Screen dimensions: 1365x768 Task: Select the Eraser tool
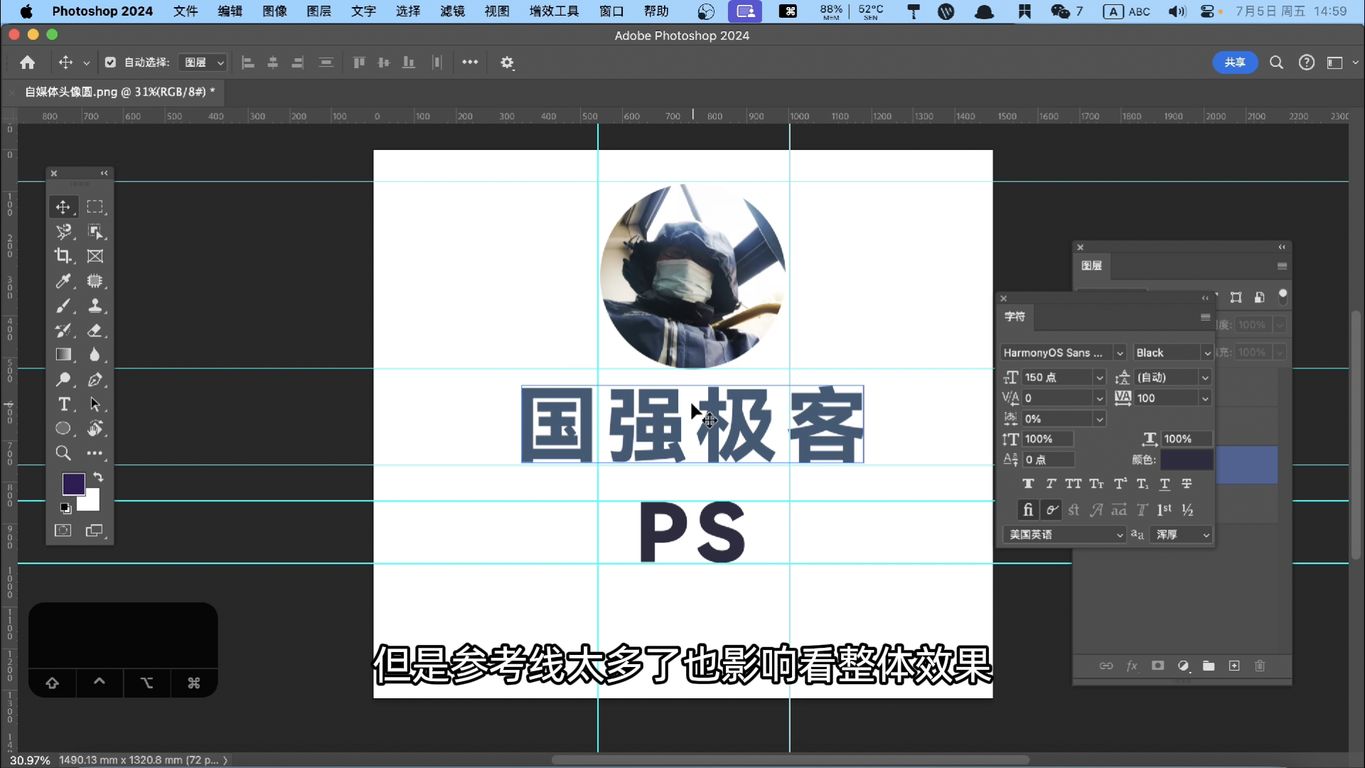(95, 330)
